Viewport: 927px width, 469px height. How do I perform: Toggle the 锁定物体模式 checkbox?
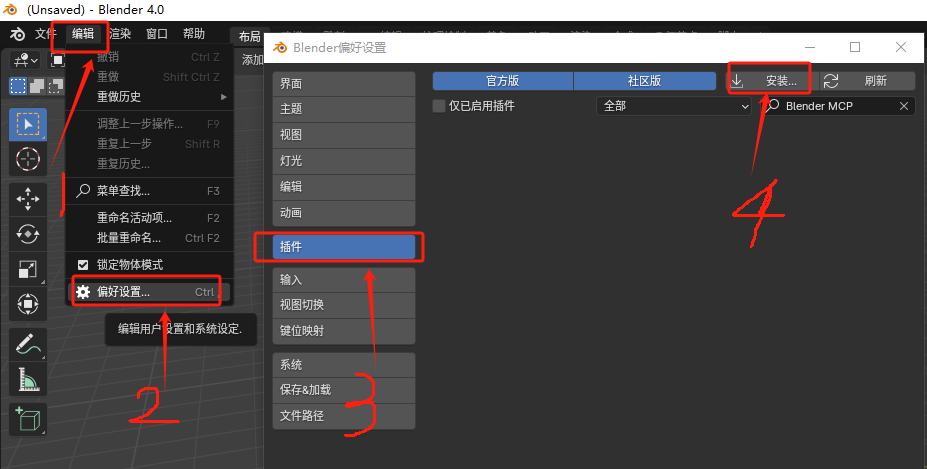(83, 264)
